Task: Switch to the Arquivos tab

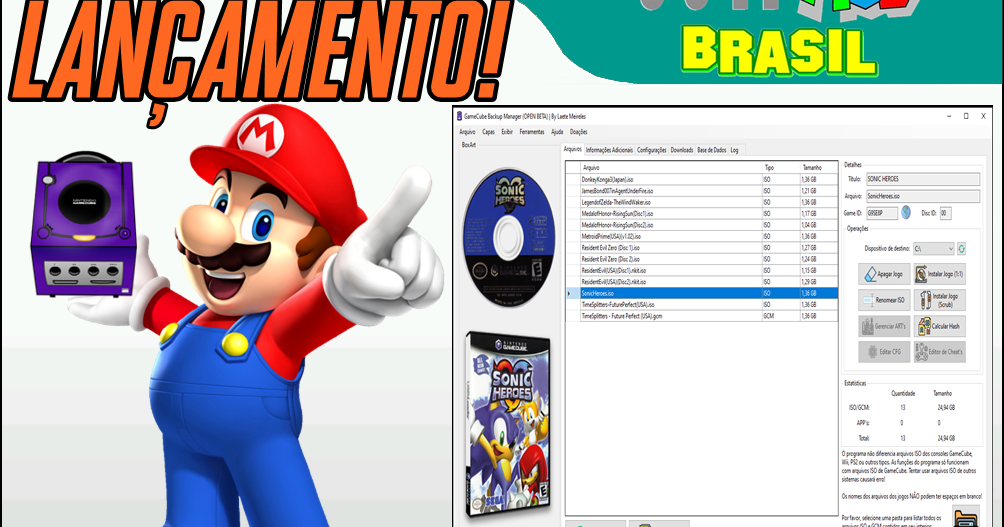Action: point(572,149)
